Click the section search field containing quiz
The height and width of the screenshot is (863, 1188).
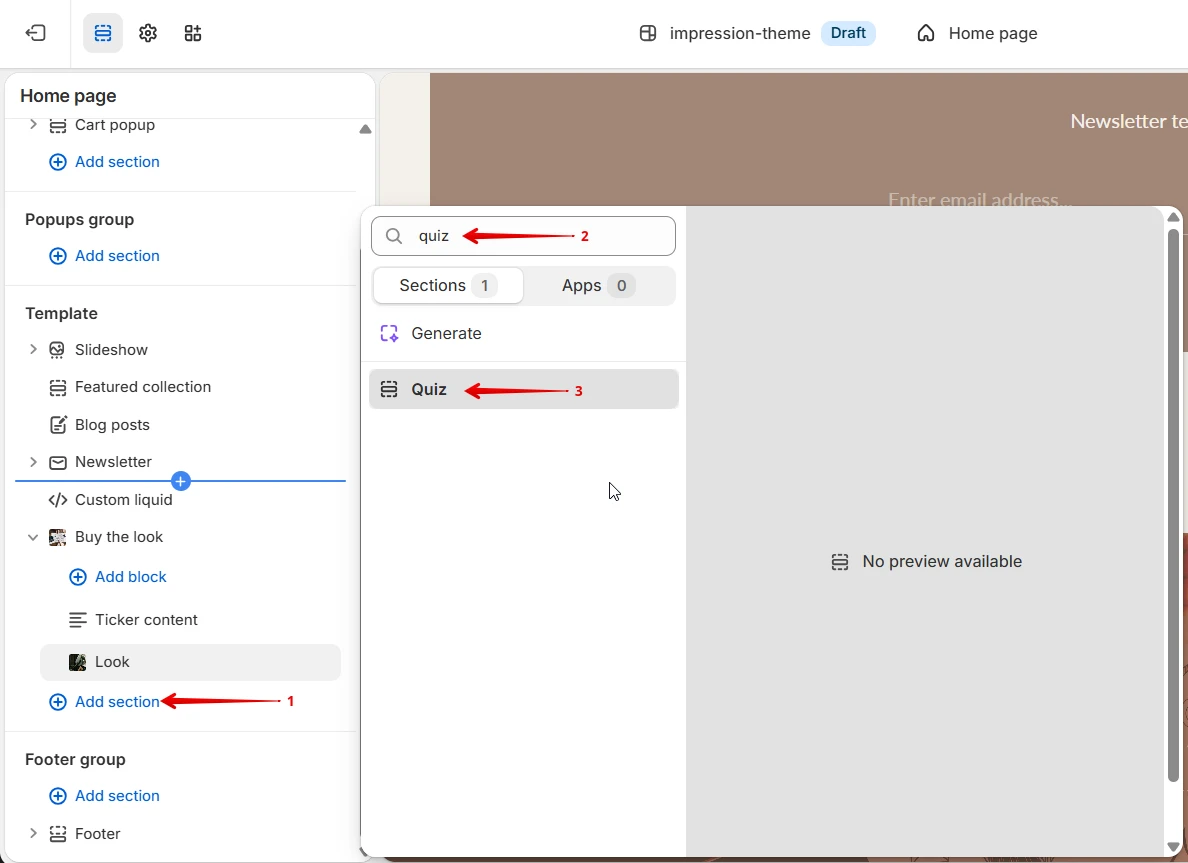[x=524, y=236]
